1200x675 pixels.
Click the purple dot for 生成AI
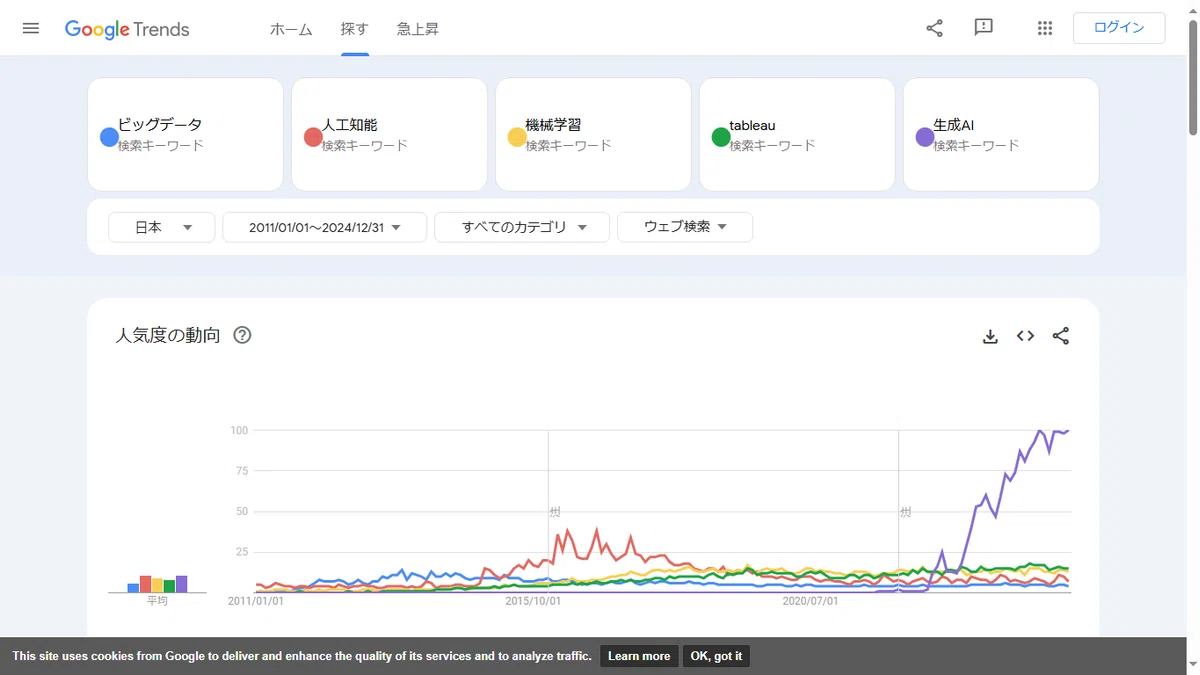[x=925, y=137]
